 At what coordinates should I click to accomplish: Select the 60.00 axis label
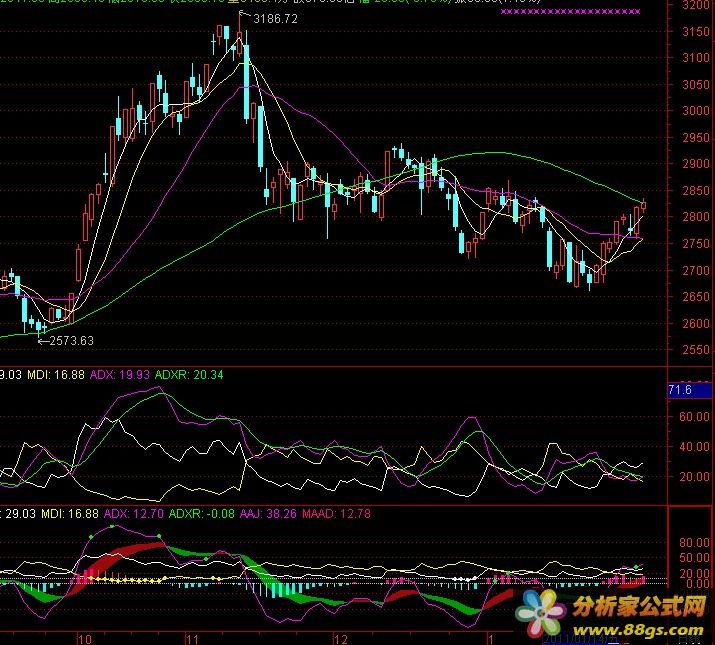694,416
